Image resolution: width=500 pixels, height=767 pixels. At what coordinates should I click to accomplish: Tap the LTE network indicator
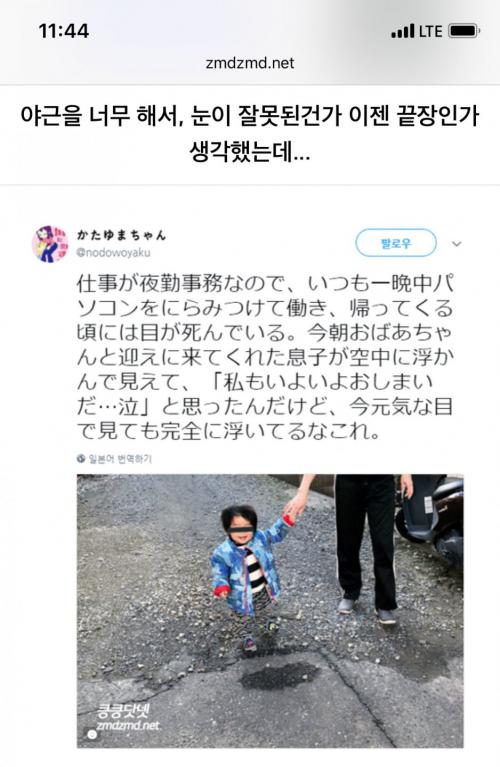click(431, 31)
